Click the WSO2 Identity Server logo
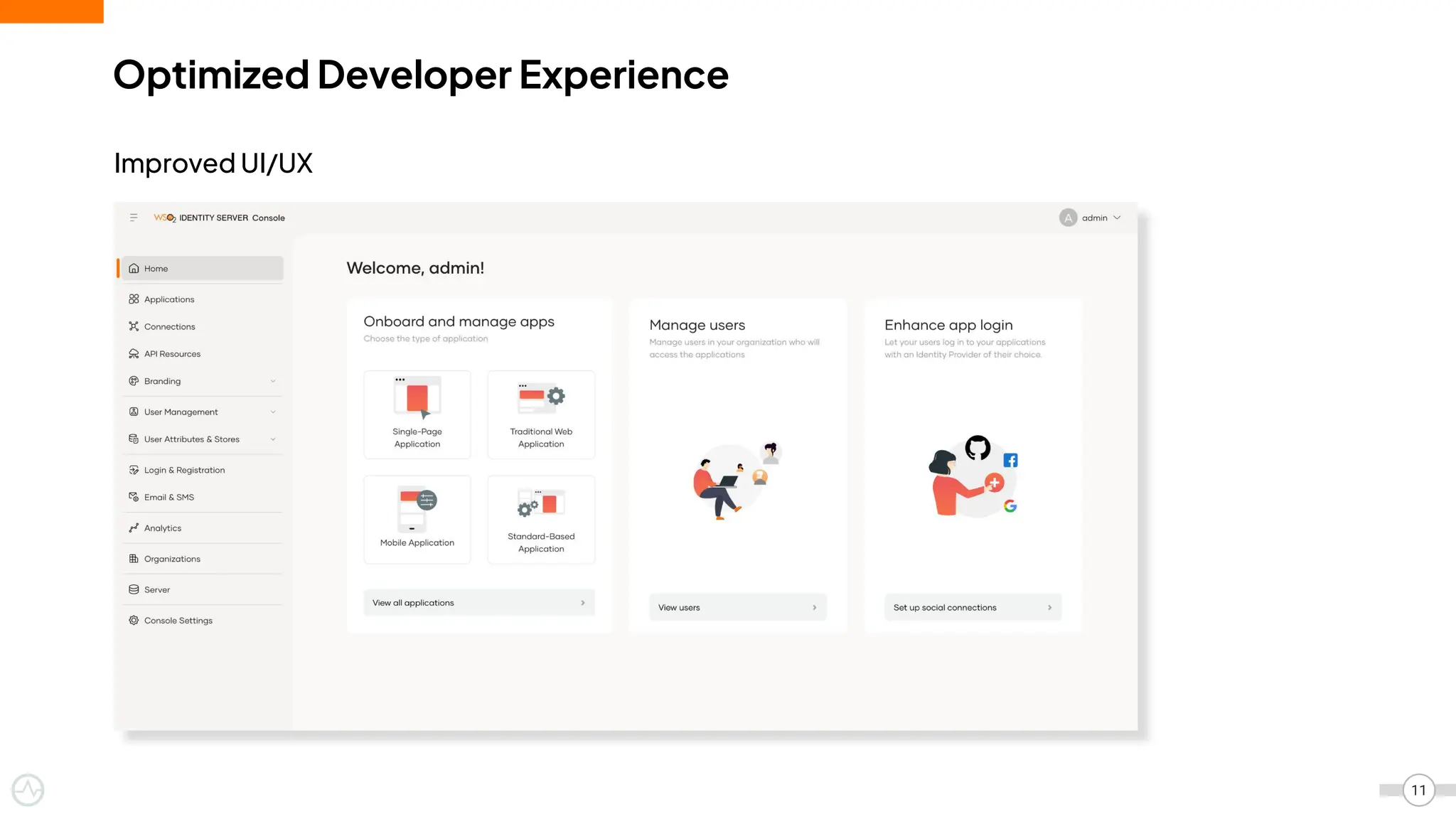The height and width of the screenshot is (819, 1456). 219,218
